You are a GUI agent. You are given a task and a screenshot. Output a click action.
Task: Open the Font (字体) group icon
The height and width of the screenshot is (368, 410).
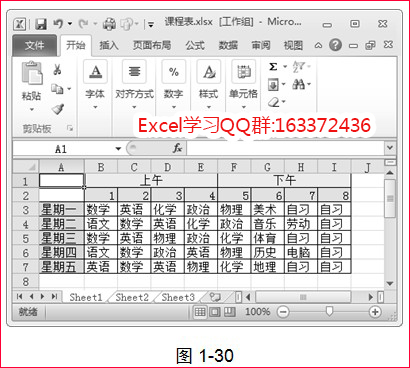click(x=95, y=71)
